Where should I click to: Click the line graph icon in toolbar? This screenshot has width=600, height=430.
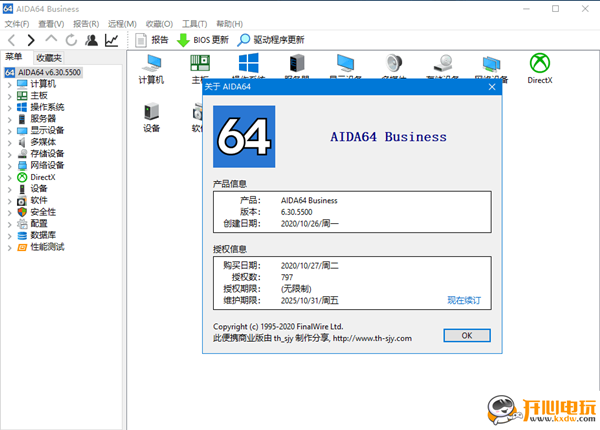(111, 40)
